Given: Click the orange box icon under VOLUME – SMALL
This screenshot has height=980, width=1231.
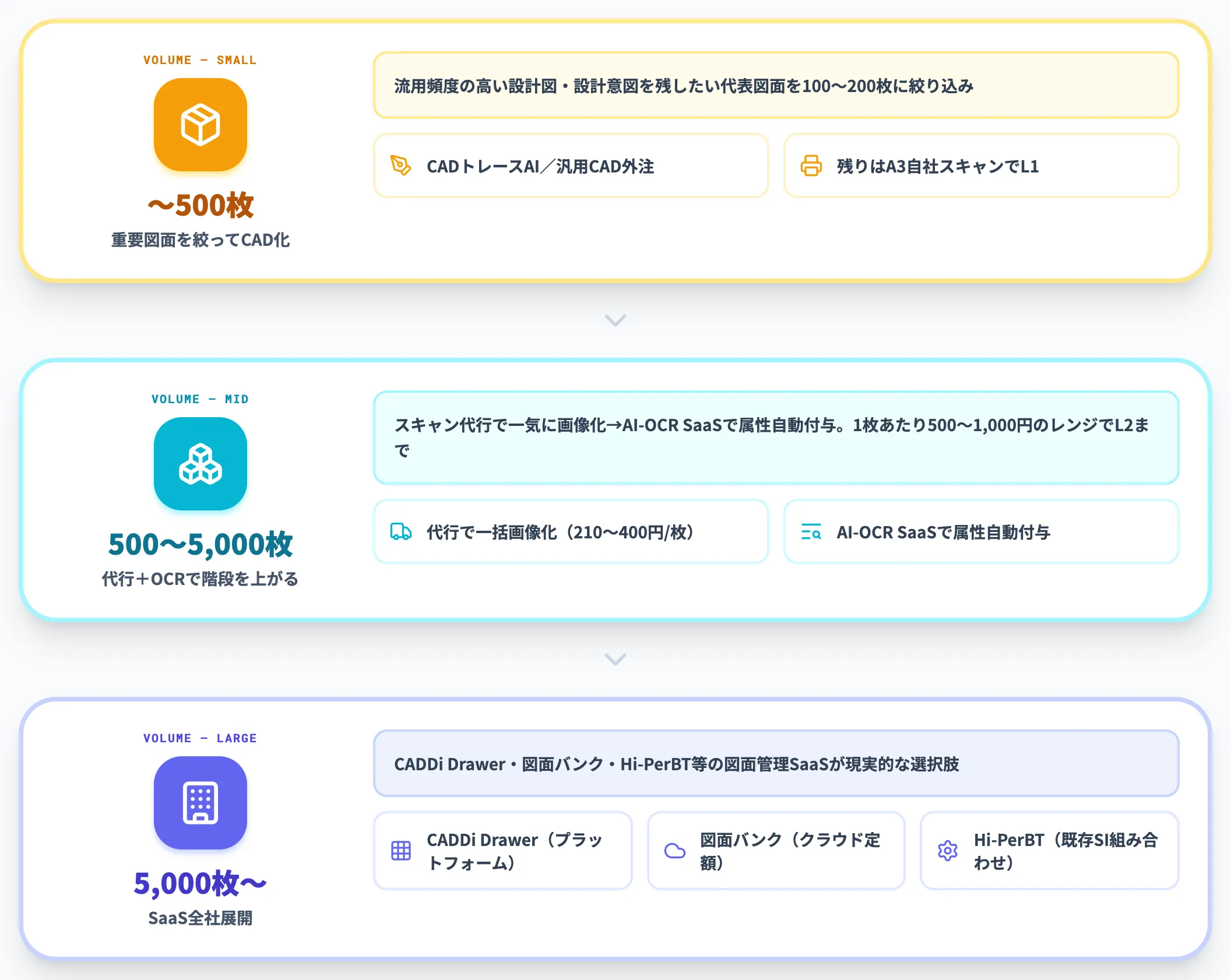Looking at the screenshot, I should click(x=201, y=125).
